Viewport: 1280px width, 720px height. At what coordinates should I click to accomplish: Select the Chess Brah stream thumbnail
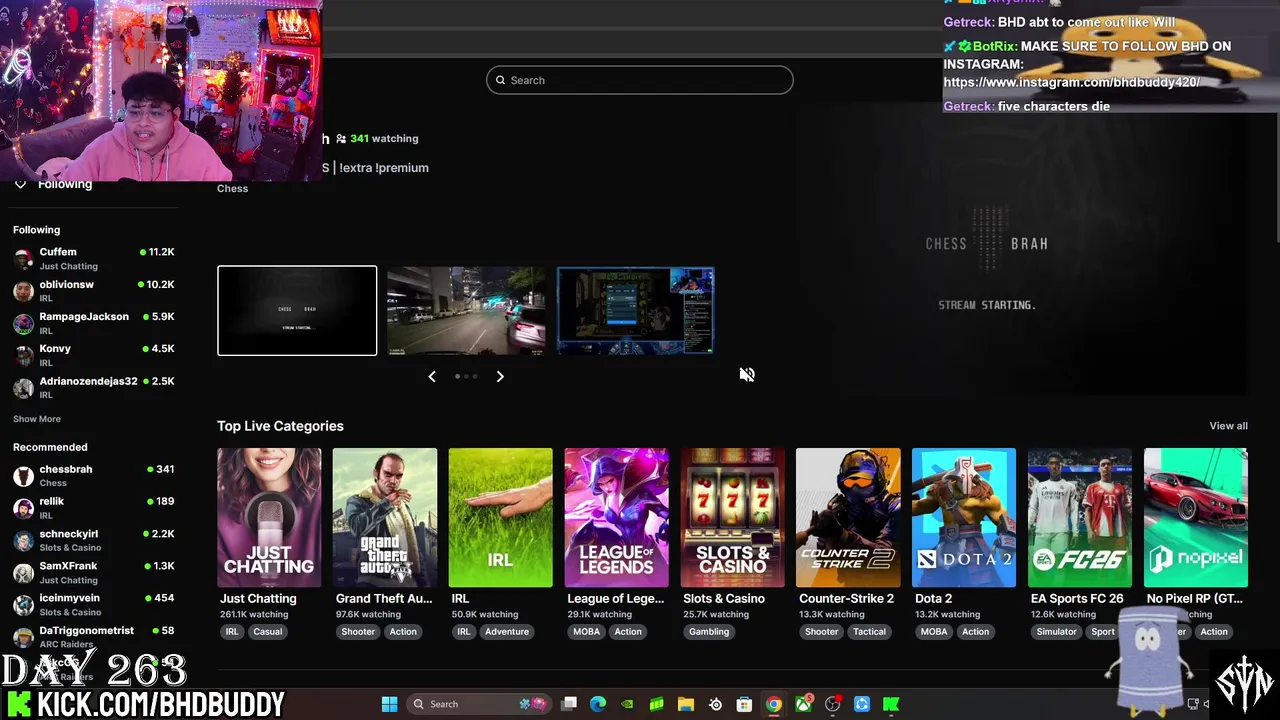297,310
